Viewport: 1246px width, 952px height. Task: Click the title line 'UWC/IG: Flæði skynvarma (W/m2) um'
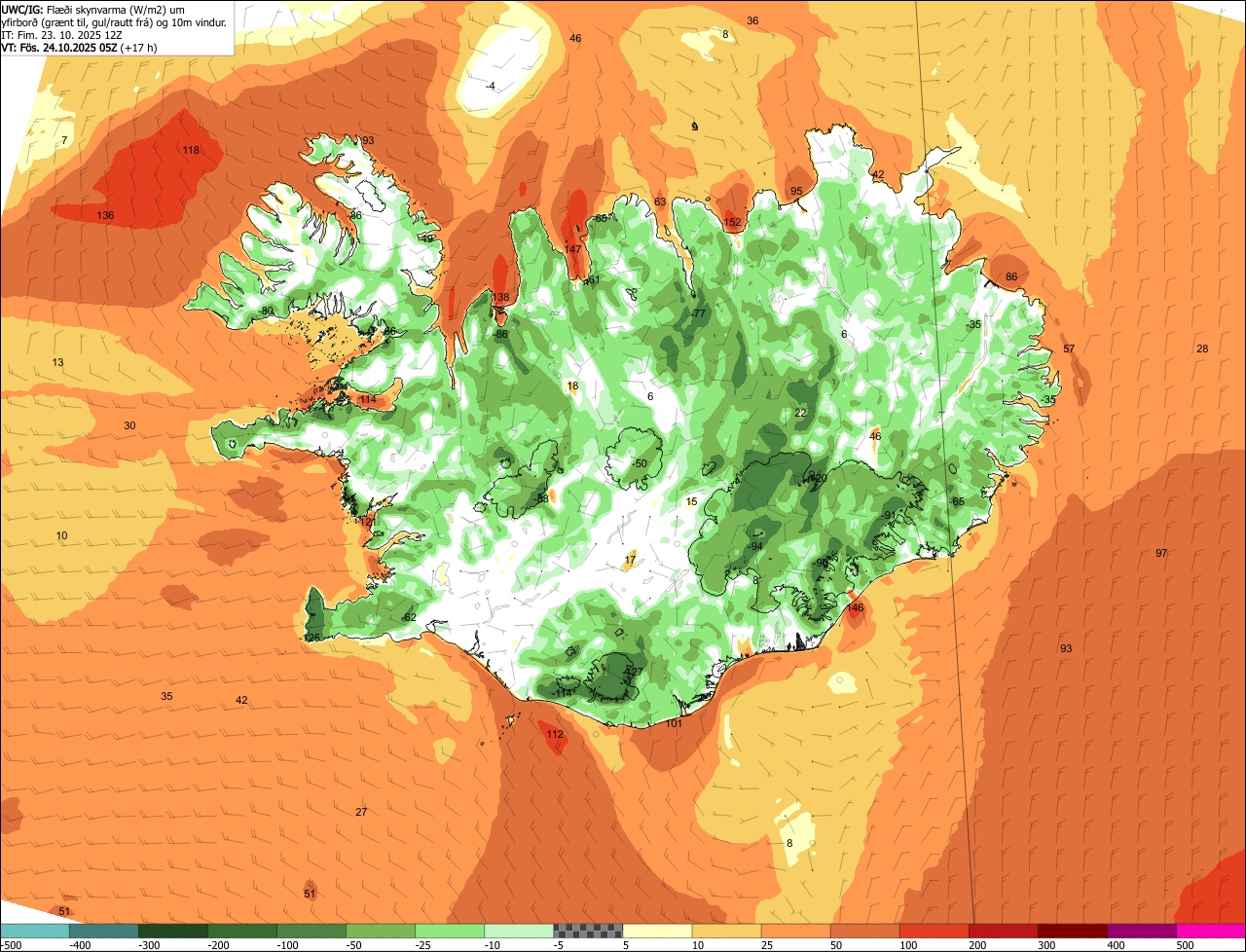[x=93, y=9]
